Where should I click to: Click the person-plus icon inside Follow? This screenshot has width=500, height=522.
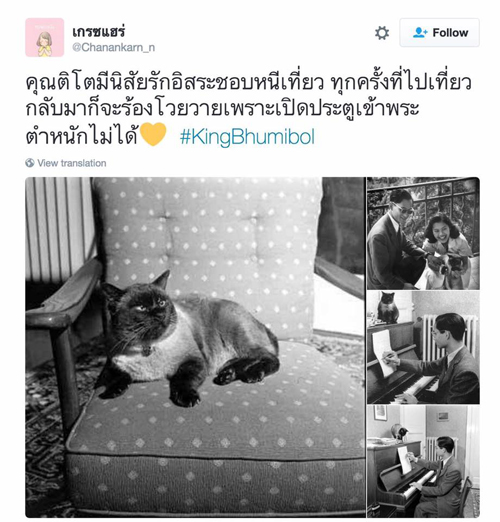pos(420,32)
